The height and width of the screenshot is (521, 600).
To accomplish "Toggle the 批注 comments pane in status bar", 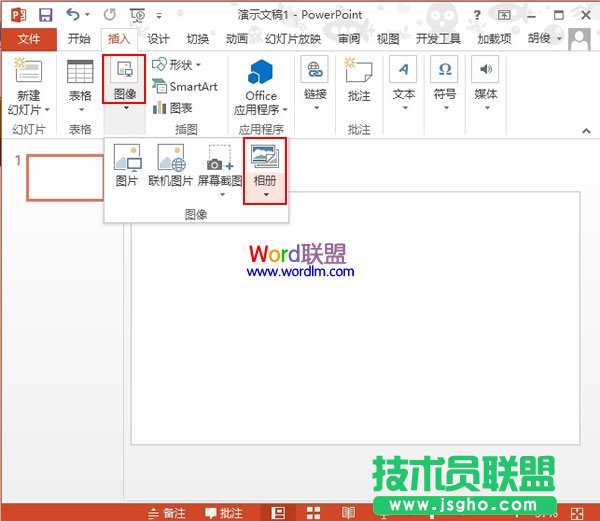I will tap(223, 513).
